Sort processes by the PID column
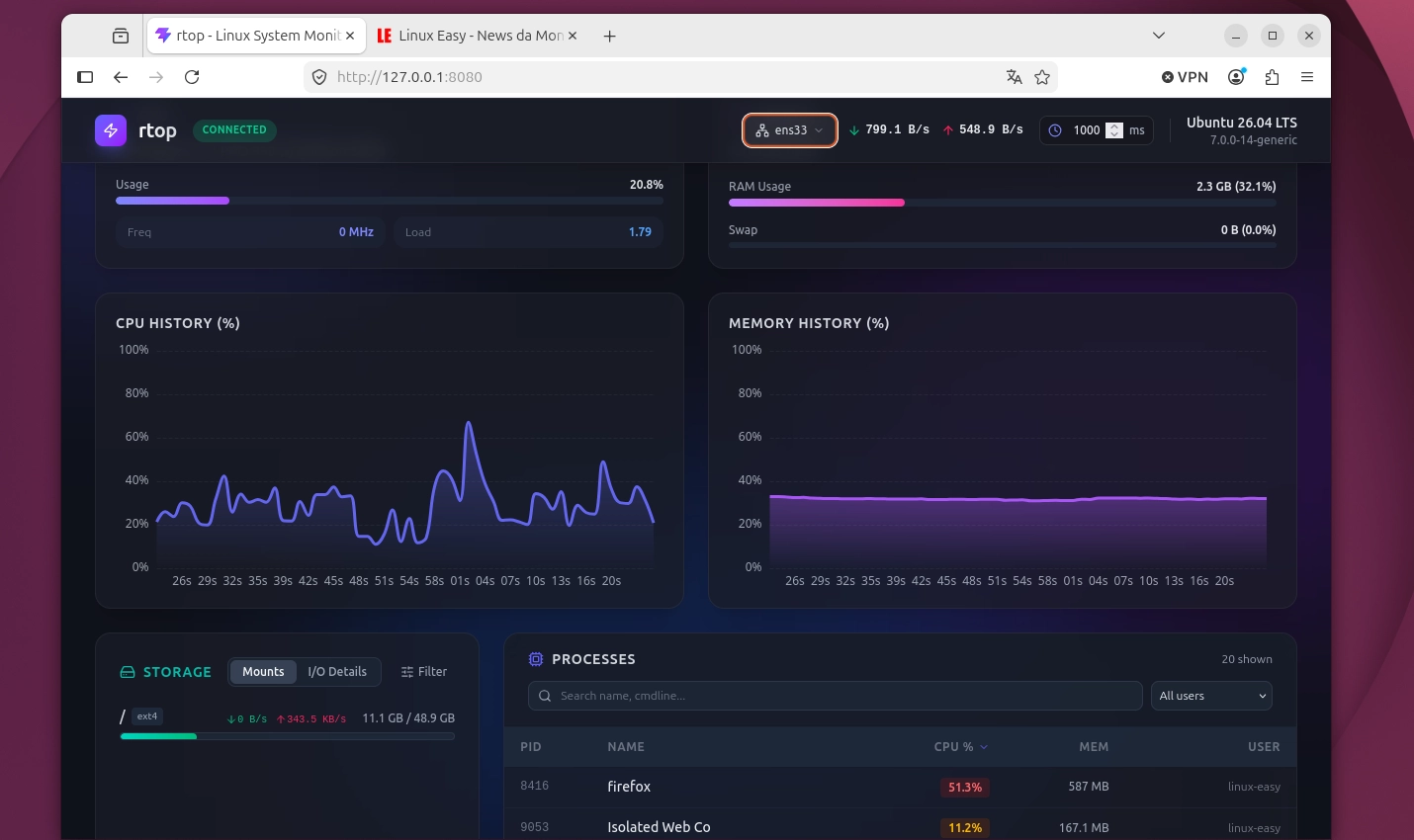The width and height of the screenshot is (1414, 840). [531, 747]
